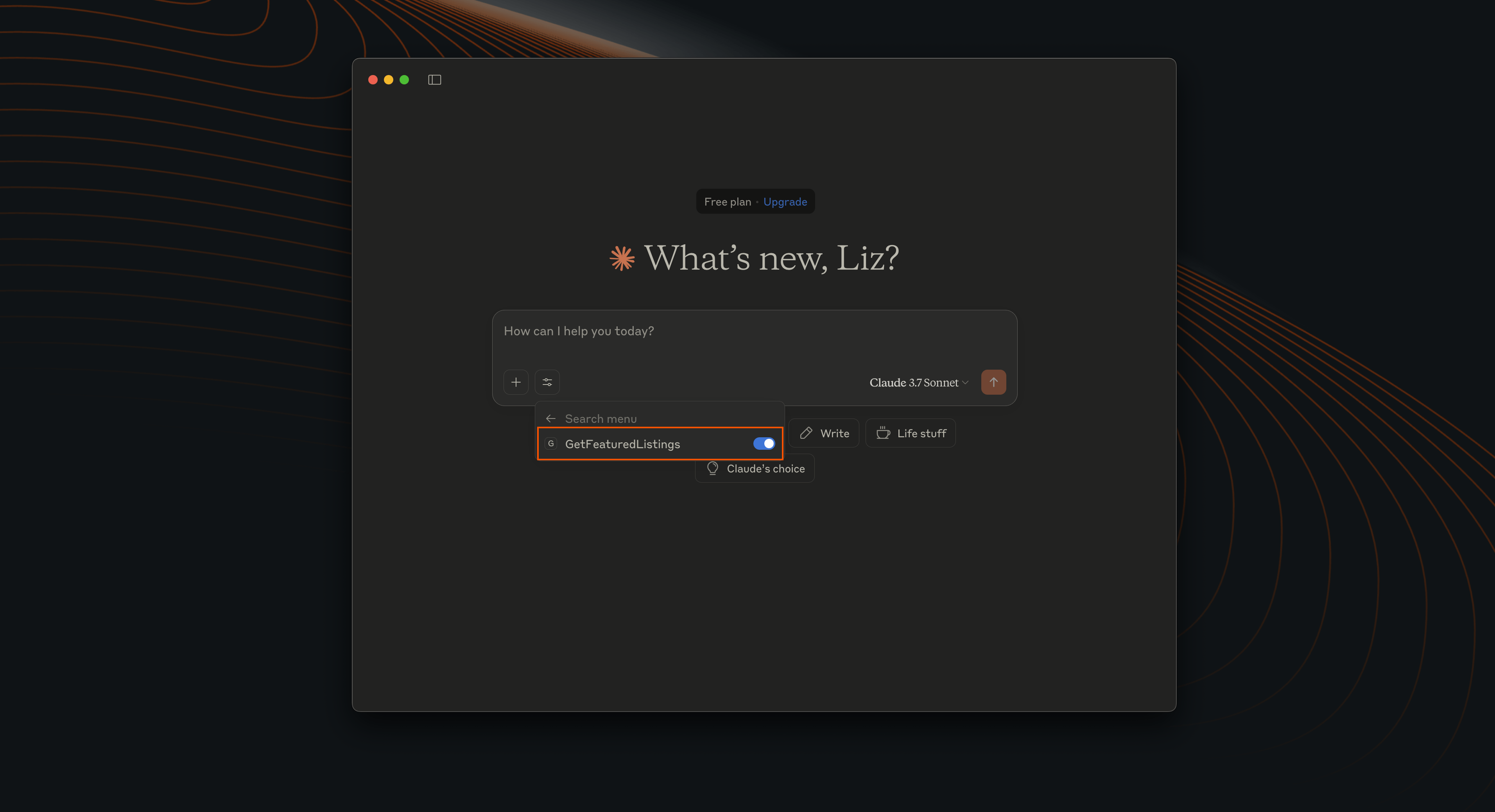Click the coffee cup icon on Life stuff
This screenshot has height=812, width=1495.
[x=882, y=433]
